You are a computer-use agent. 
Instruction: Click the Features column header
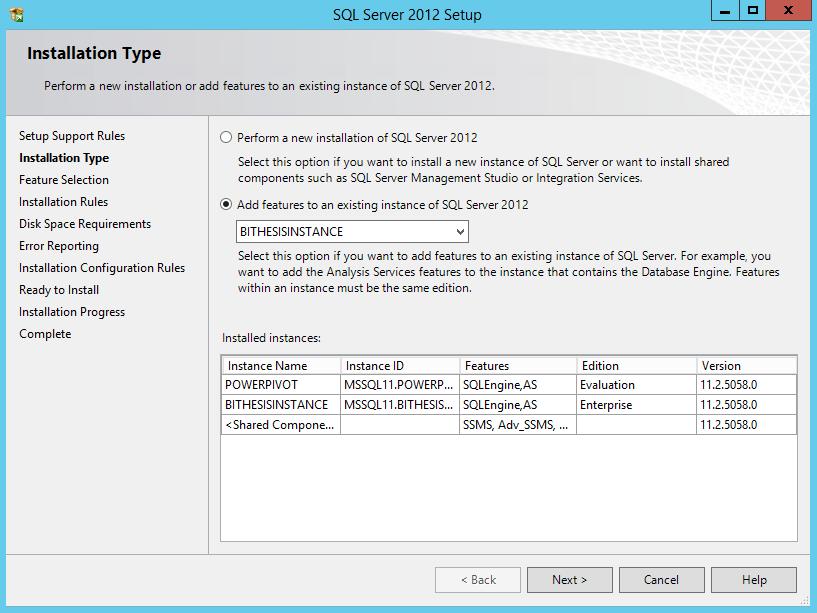point(518,365)
